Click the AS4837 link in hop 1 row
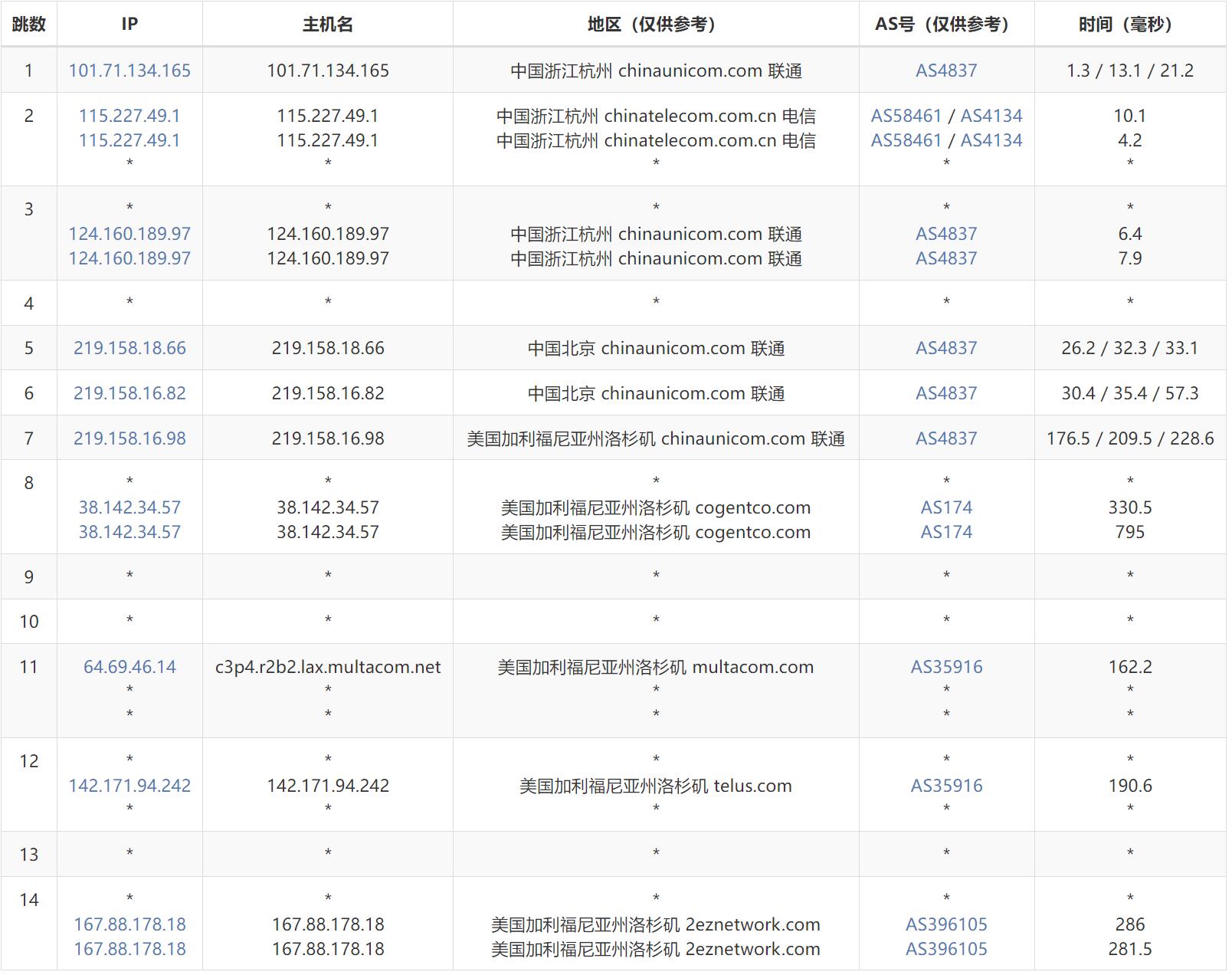 coord(946,71)
